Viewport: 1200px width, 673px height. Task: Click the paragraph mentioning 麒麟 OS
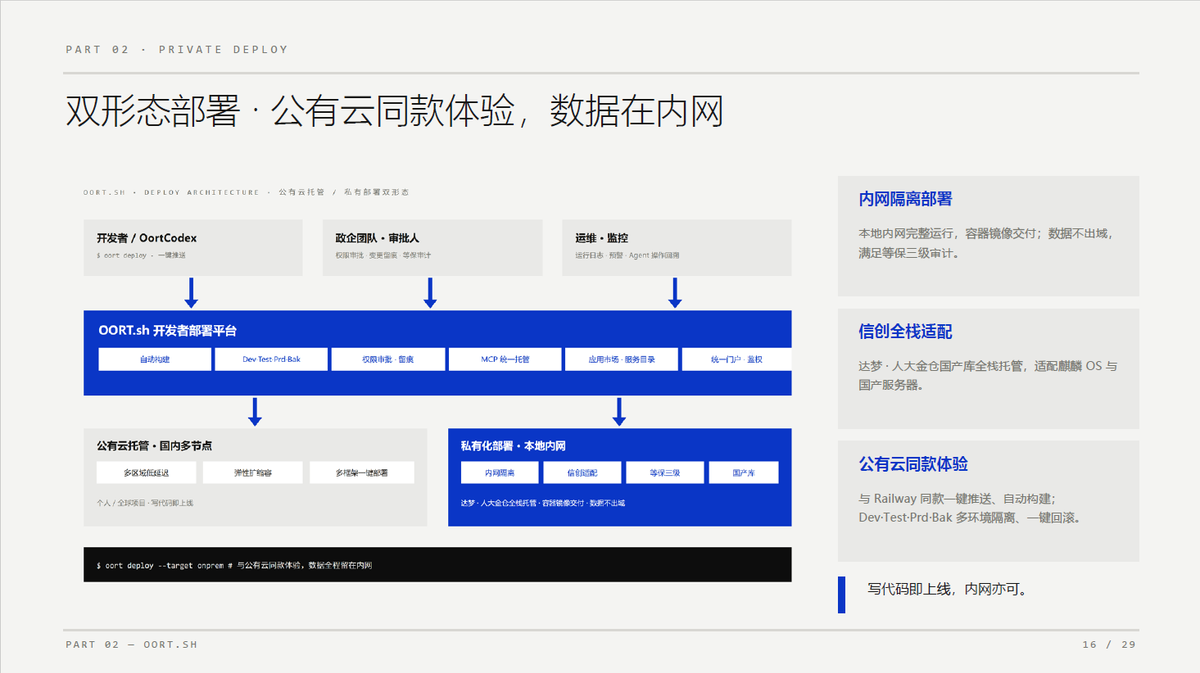click(x=988, y=375)
